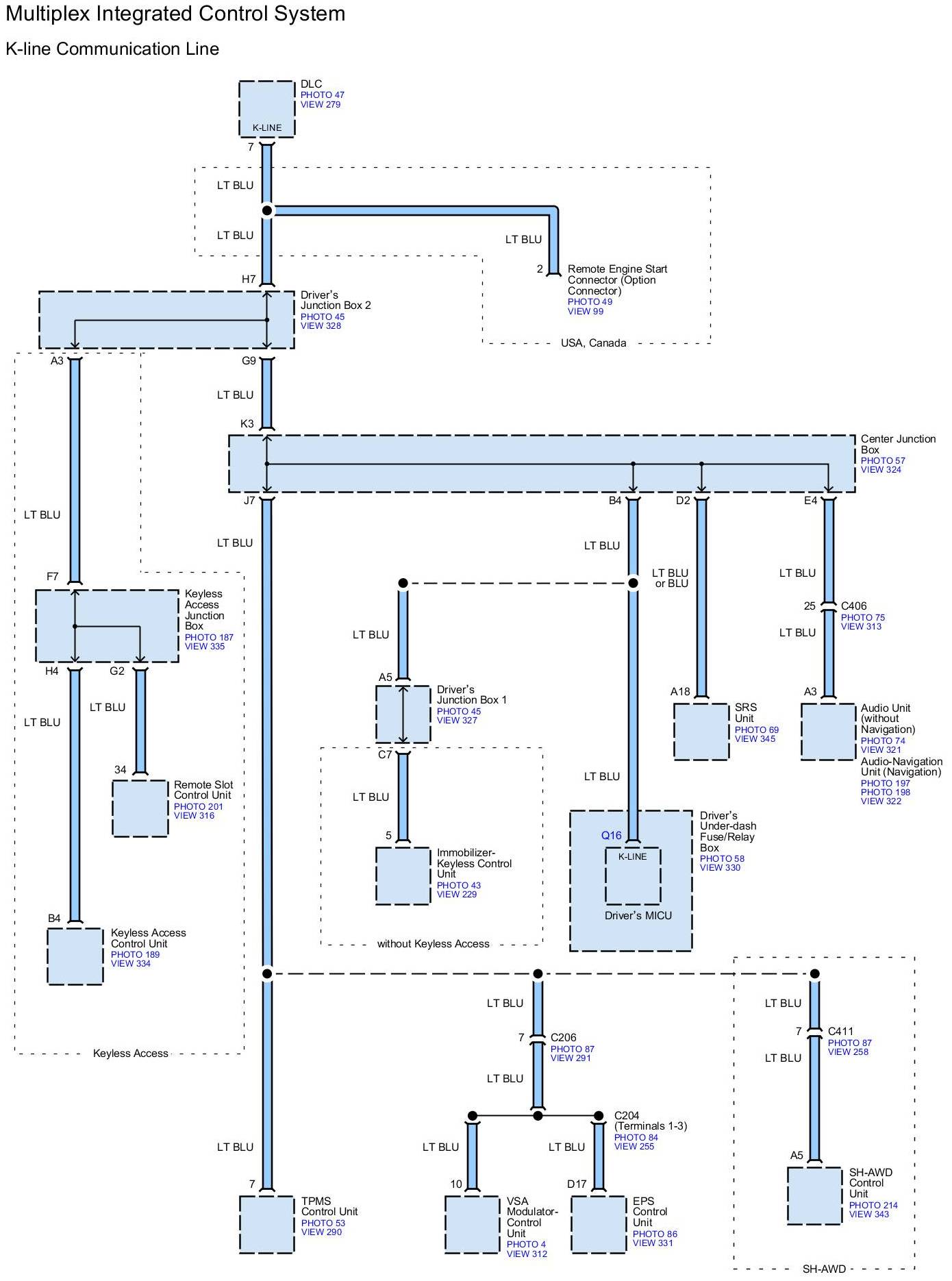Click PHOTO 189 under Keyless Access Control Unit
952x1281 pixels.
tap(135, 955)
